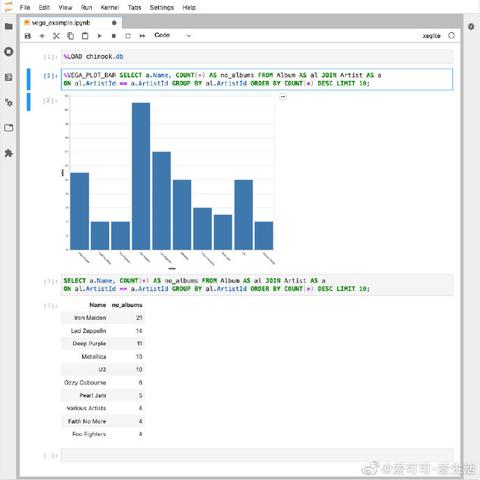Viewport: 480px width, 480px height.
Task: Restart kernel and run all cells
Action: [x=142, y=36]
